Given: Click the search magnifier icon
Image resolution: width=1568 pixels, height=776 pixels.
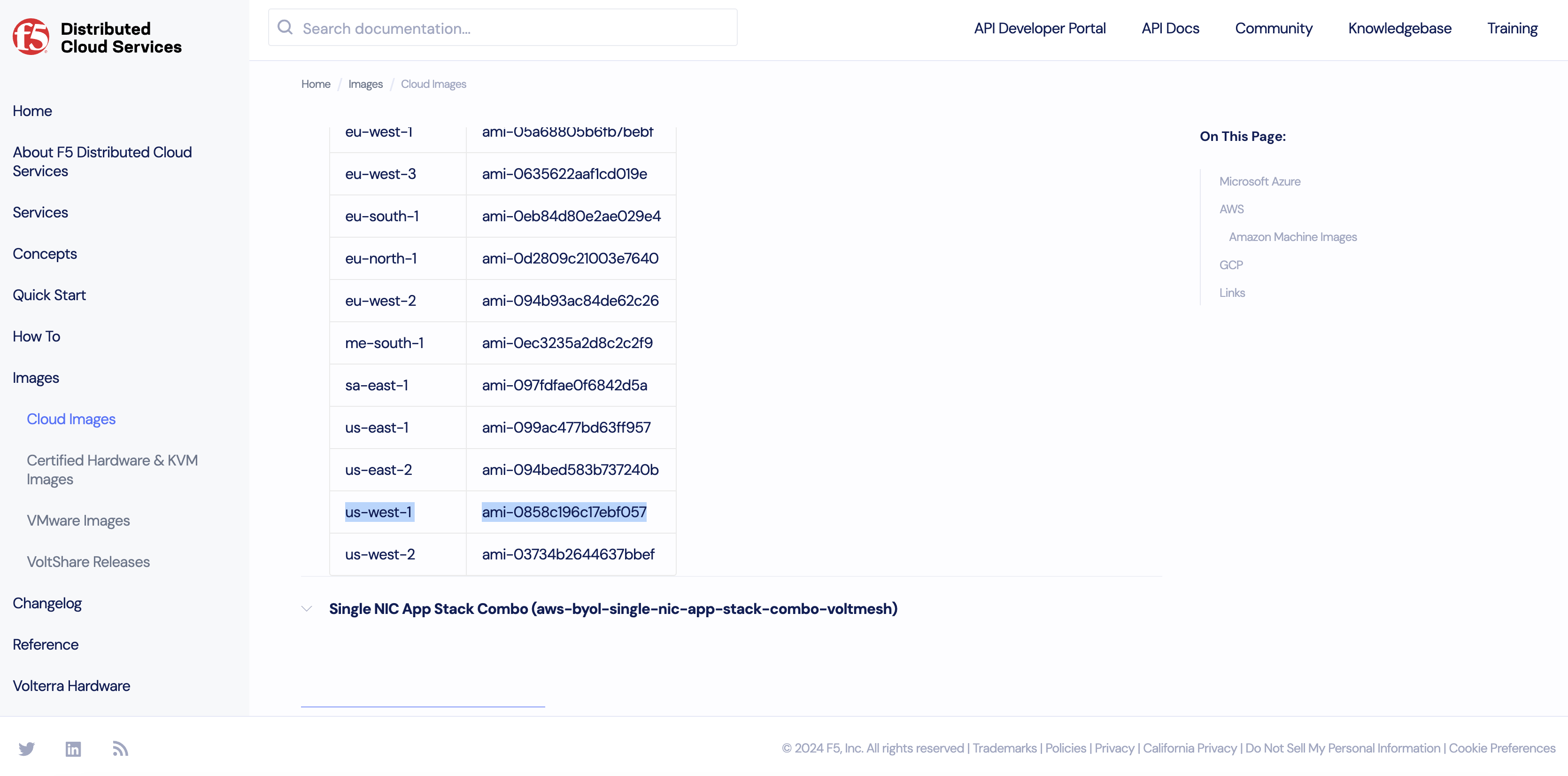Looking at the screenshot, I should pos(285,27).
